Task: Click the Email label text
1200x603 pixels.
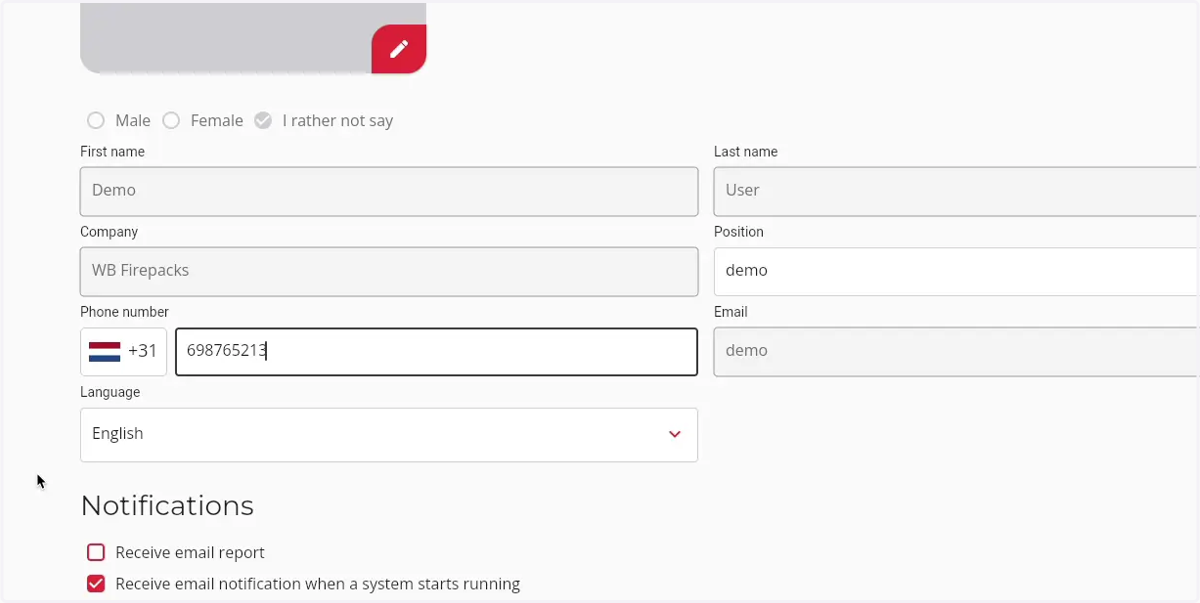Action: tap(731, 312)
